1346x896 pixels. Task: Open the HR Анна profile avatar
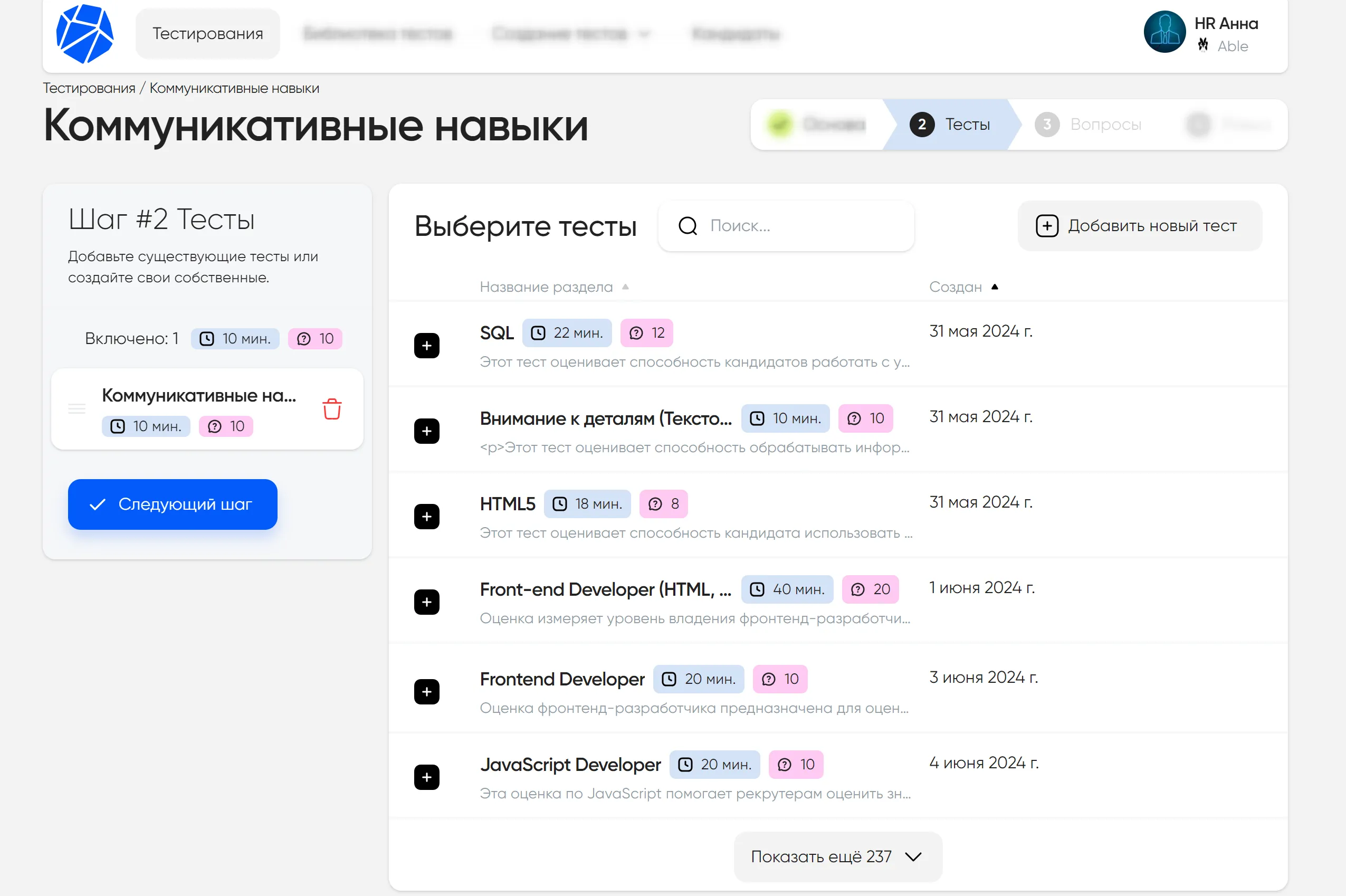[x=1164, y=32]
